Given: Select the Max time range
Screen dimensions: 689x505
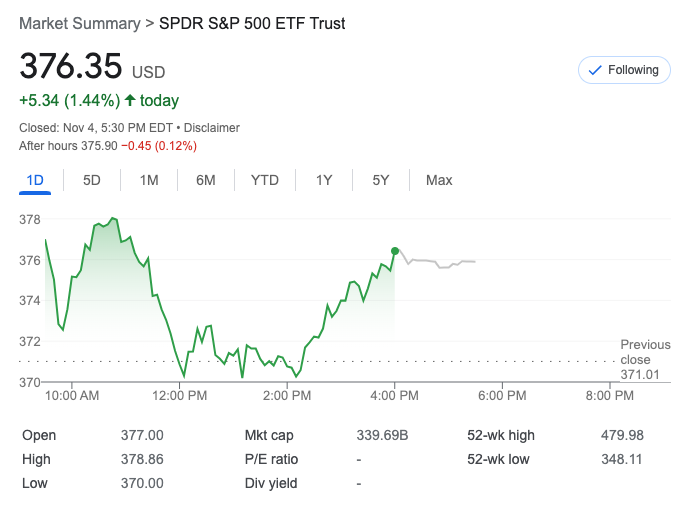Looking at the screenshot, I should tap(439, 180).
